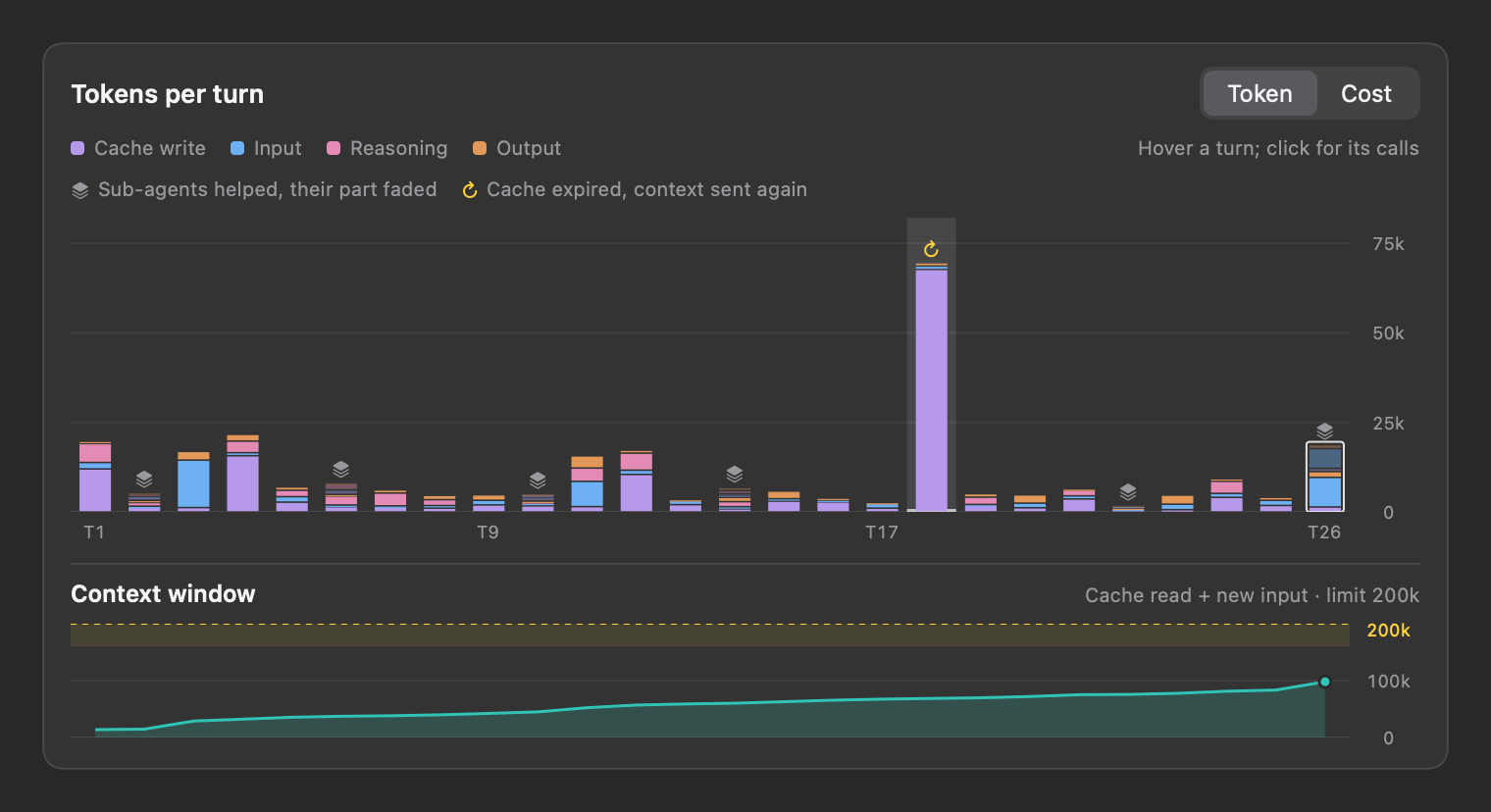Click the blue Input legend swatch
1491x812 pixels.
click(237, 148)
